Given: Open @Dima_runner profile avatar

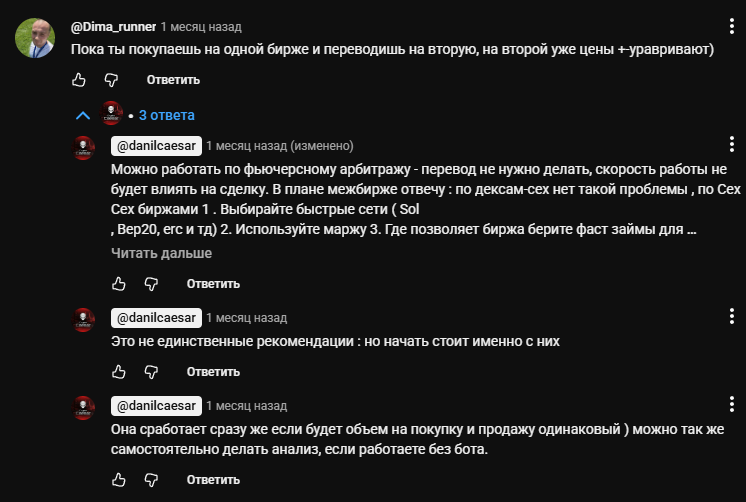Looking at the screenshot, I should 35,38.
